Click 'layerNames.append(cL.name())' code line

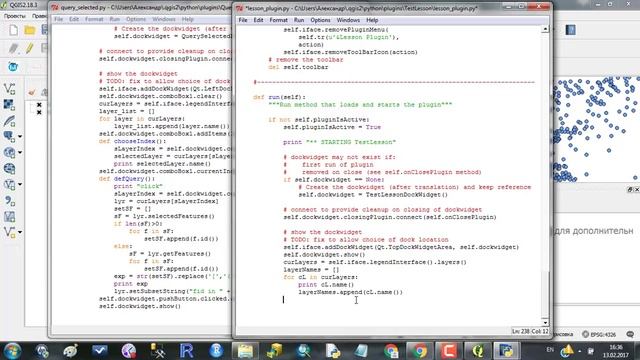click(350, 292)
